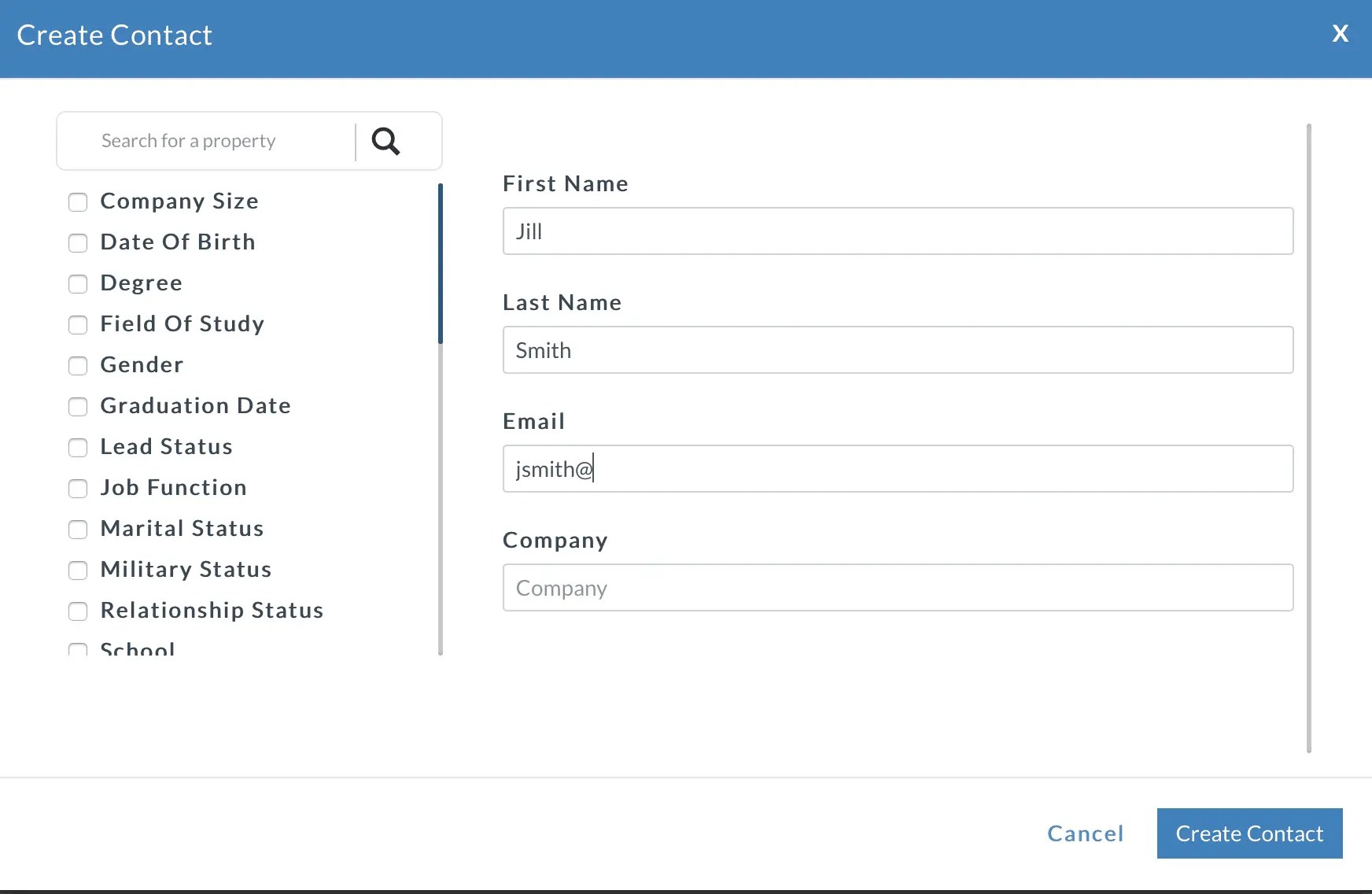The width and height of the screenshot is (1372, 894).
Task: Click the search magnifier icon
Action: pos(385,141)
